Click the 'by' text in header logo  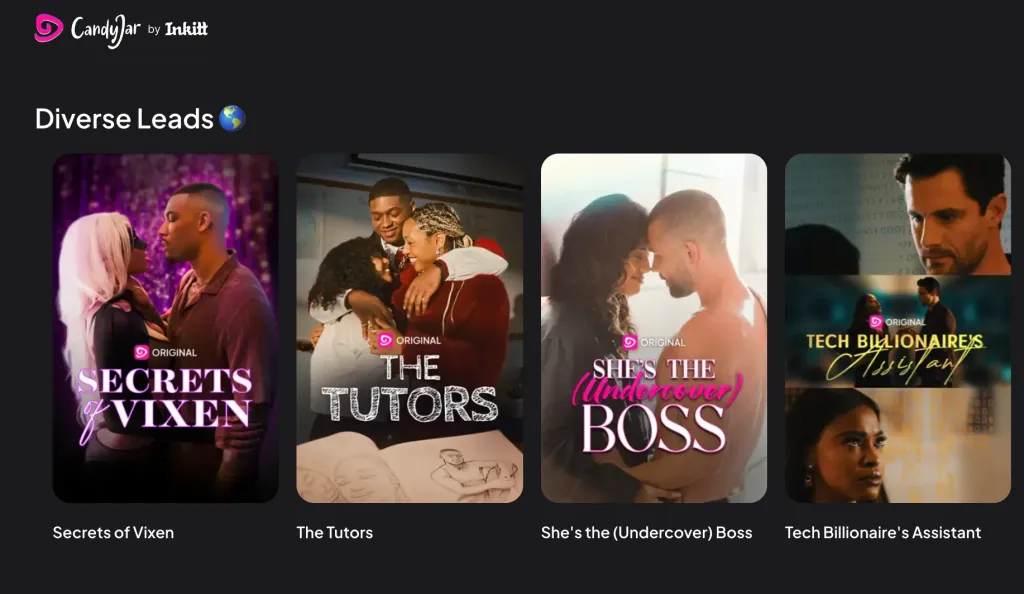pos(153,29)
